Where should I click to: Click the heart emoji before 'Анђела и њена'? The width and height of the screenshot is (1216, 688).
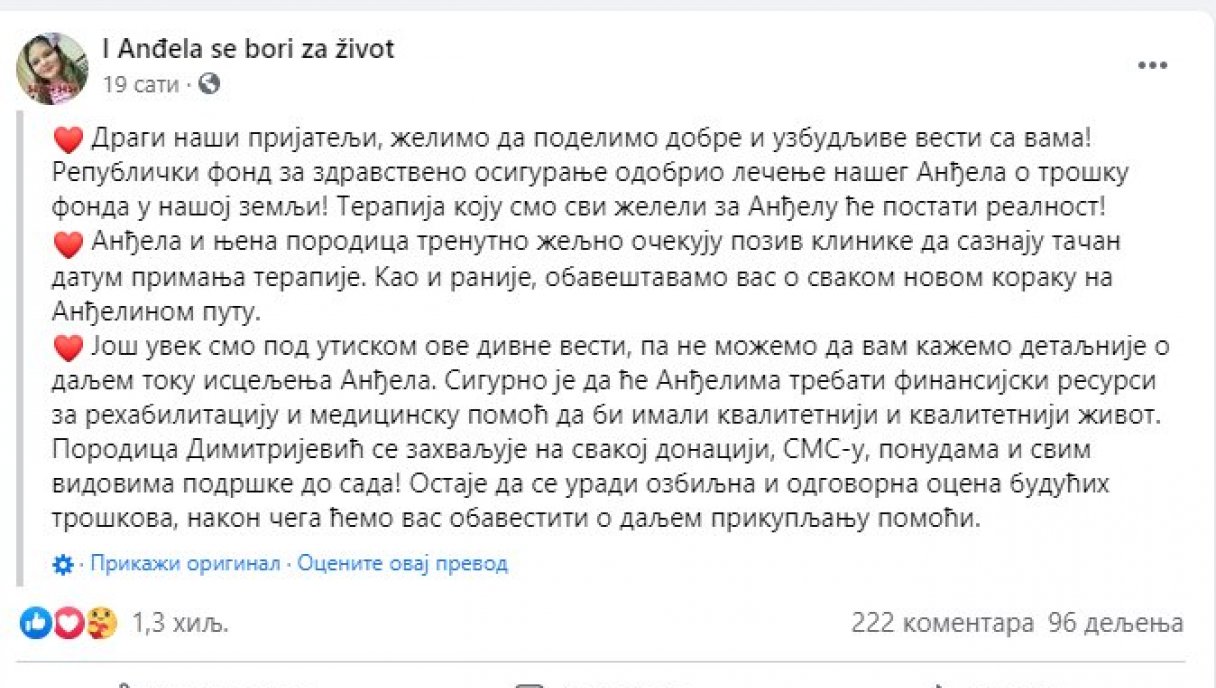tap(68, 243)
